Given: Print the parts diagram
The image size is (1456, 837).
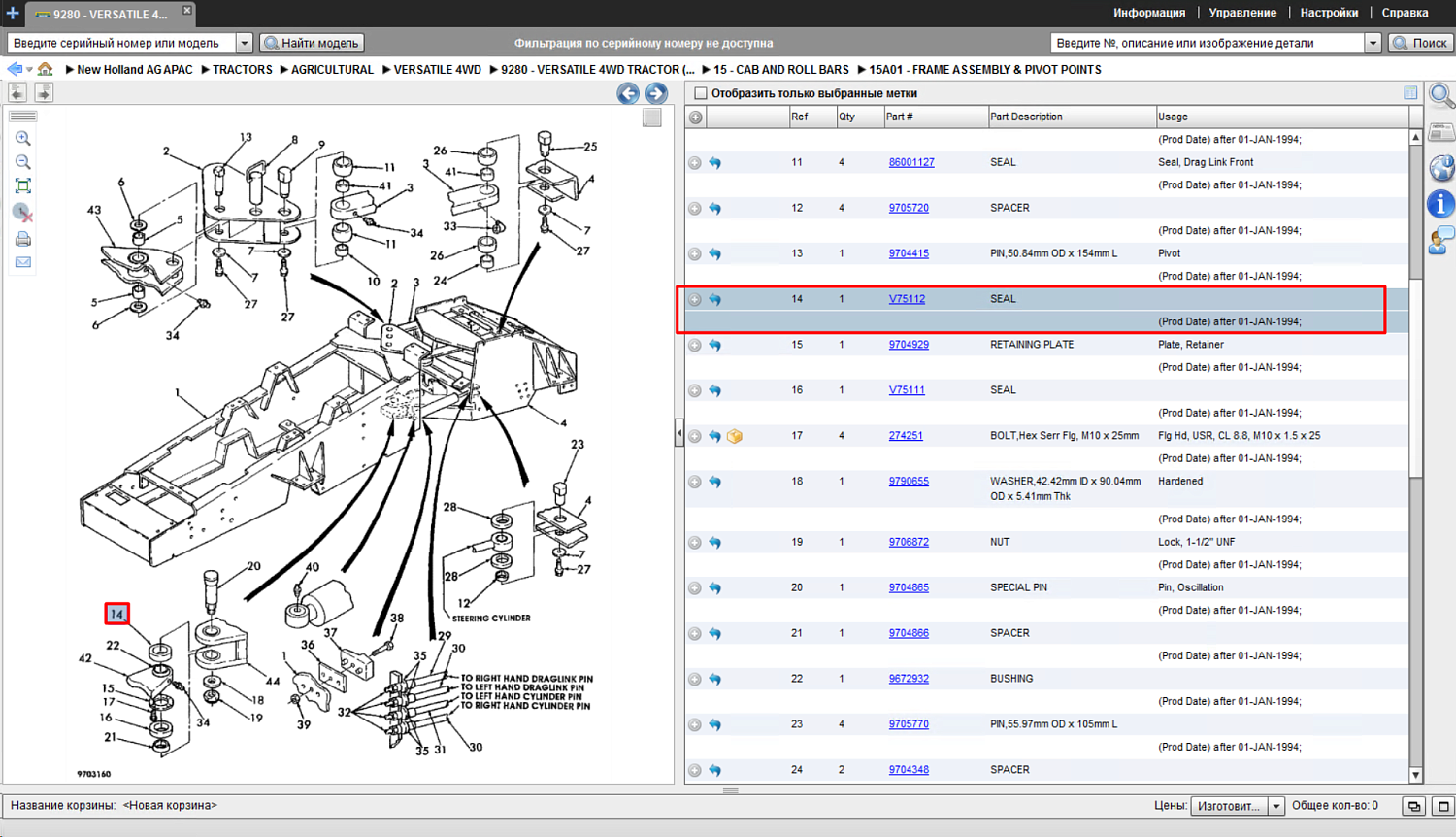Looking at the screenshot, I should point(23,239).
